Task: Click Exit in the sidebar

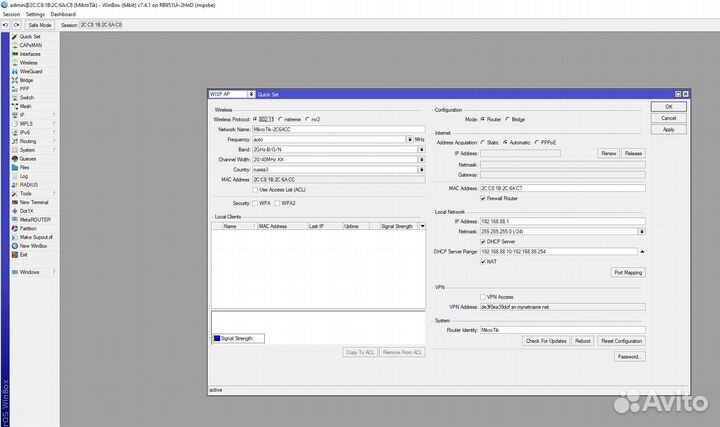Action: (23, 254)
